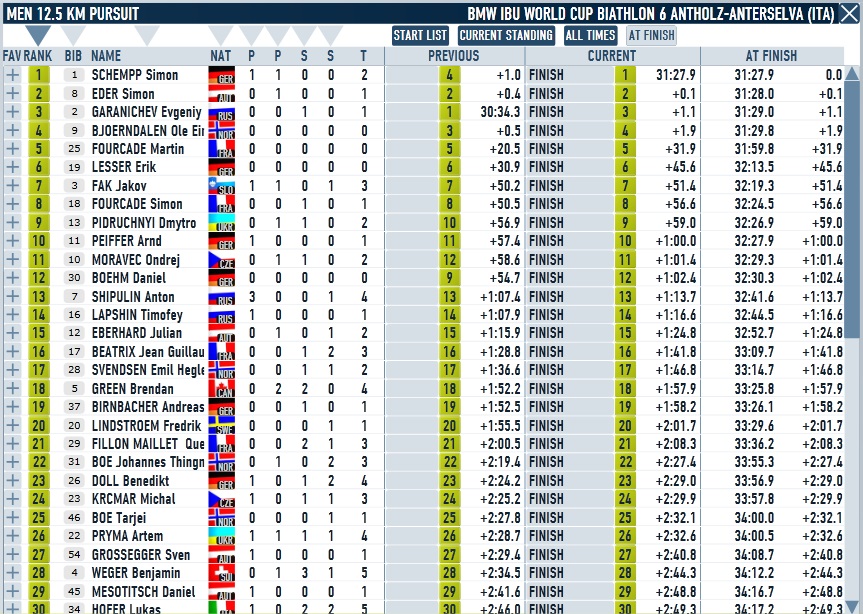Click previous time 30:34.3 for GARANICHEV

[500, 112]
